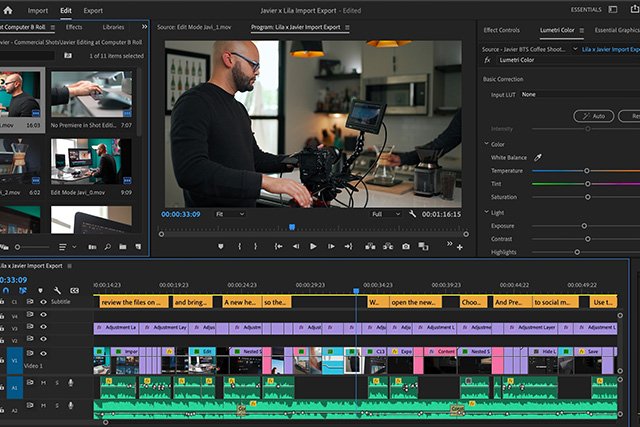Click the search icon in Project panel
Screen dimensions: 640x427
(107, 245)
